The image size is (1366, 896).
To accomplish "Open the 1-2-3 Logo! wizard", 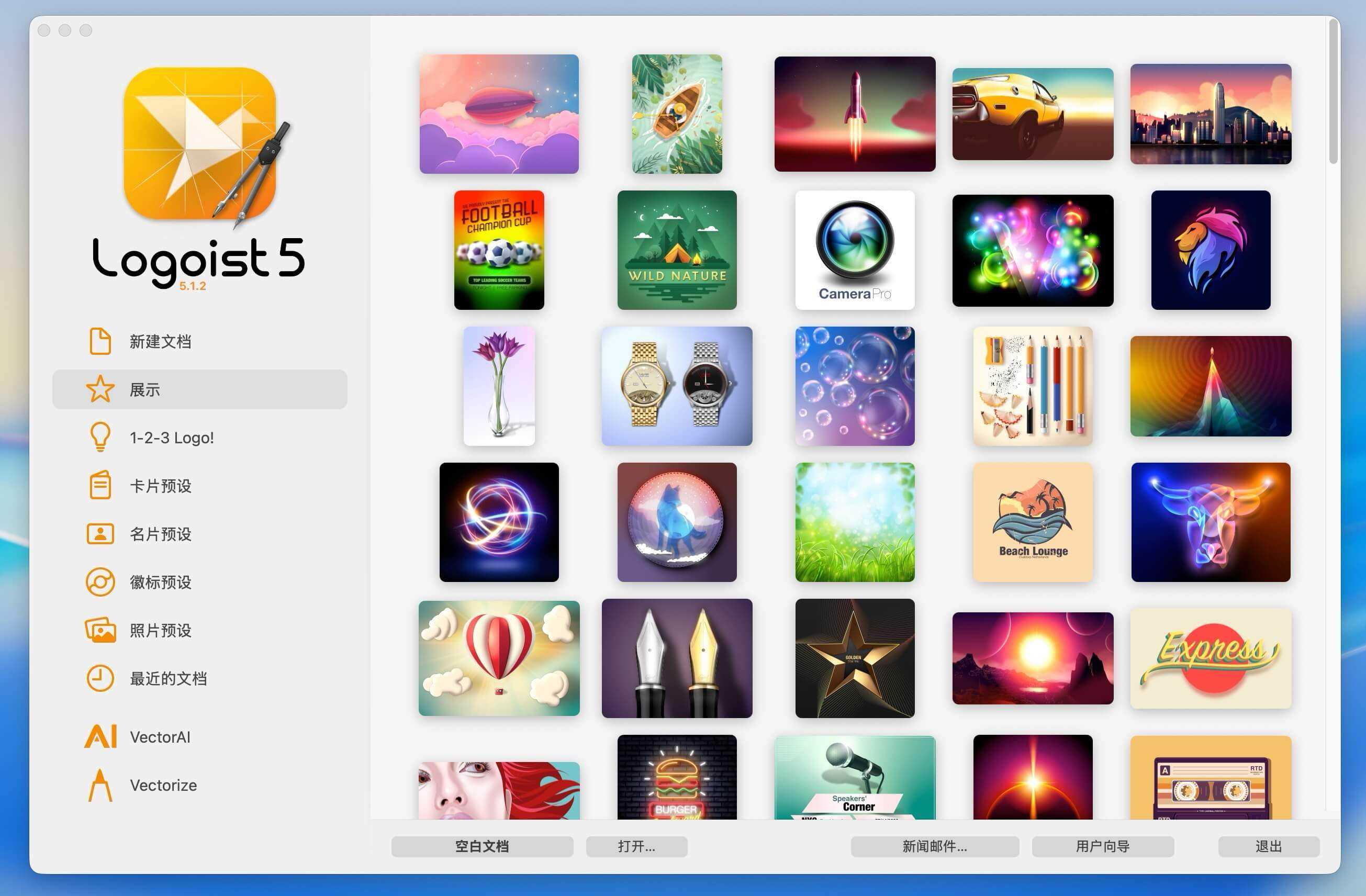I will [171, 437].
